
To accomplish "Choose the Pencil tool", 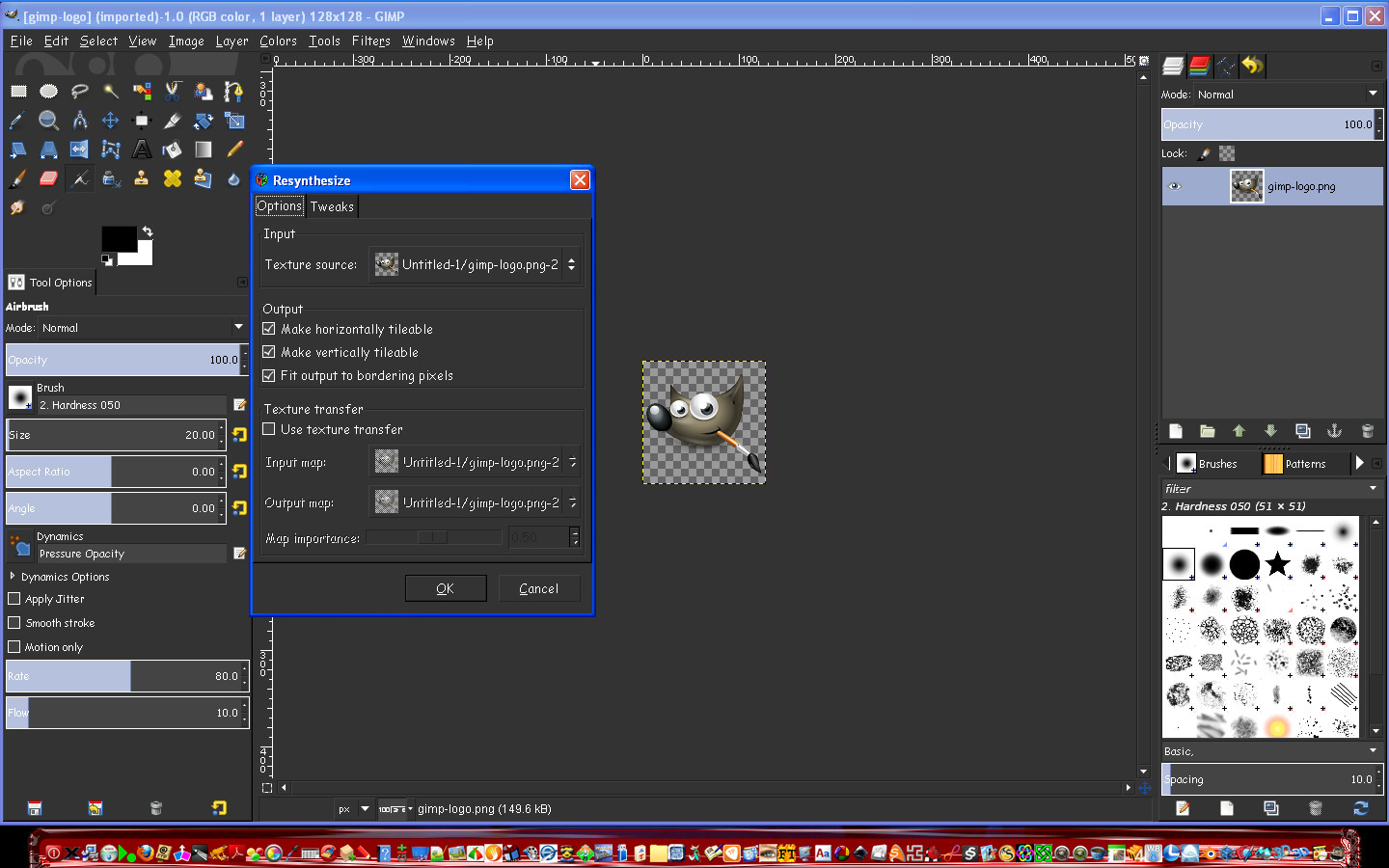I will pyautogui.click(x=234, y=149).
